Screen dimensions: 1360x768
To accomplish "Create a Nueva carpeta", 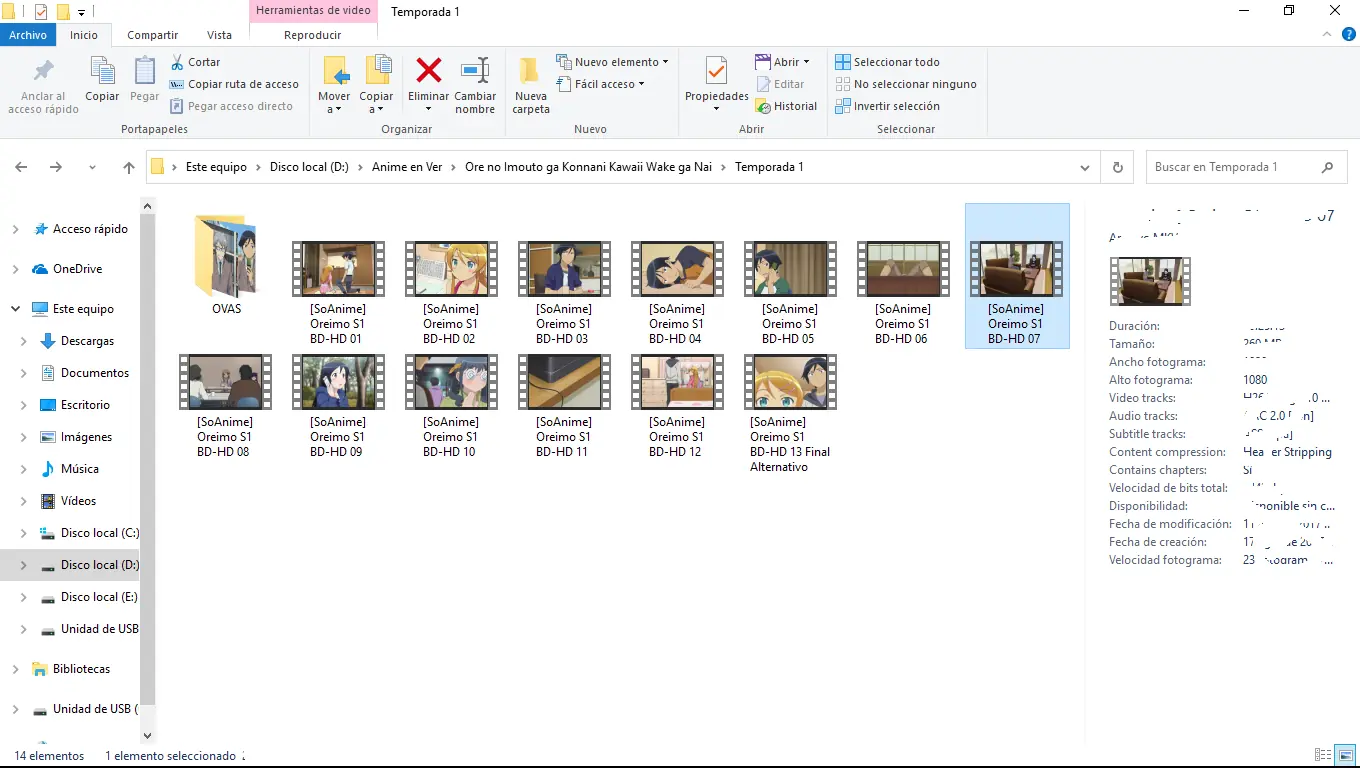I will tap(531, 85).
